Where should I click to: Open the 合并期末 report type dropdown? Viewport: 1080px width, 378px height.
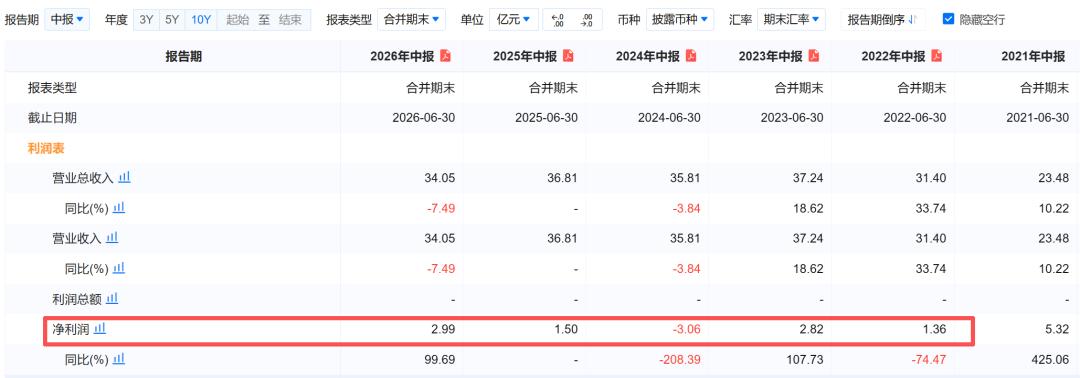tap(411, 19)
